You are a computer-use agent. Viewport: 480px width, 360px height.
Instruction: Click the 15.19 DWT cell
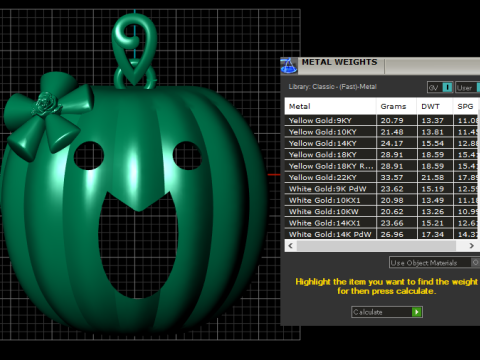click(x=435, y=189)
